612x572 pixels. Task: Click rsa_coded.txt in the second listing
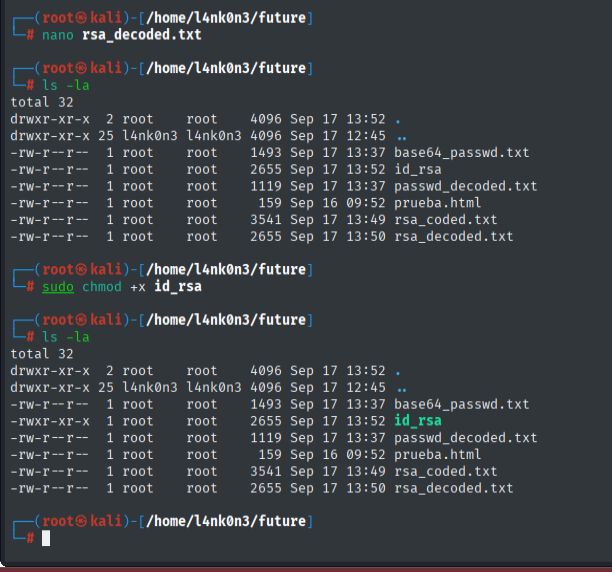[x=445, y=472]
